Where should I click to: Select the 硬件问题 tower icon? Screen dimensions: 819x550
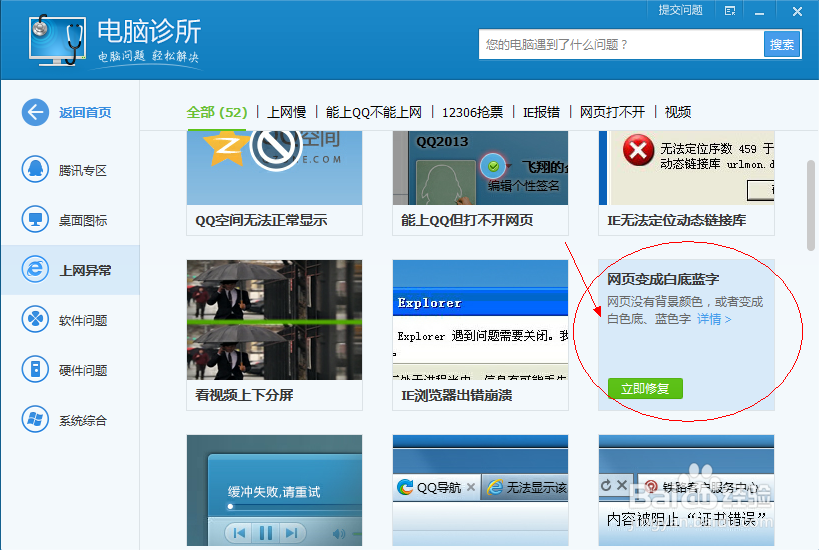pyautogui.click(x=35, y=370)
